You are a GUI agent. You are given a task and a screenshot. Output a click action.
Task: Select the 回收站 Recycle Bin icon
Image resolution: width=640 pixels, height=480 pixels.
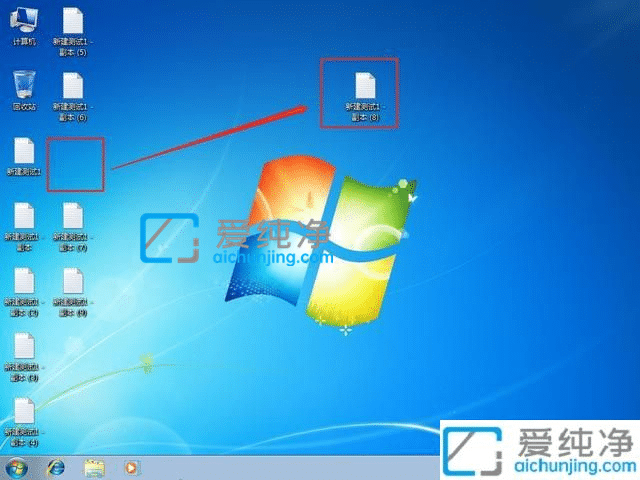coord(24,91)
